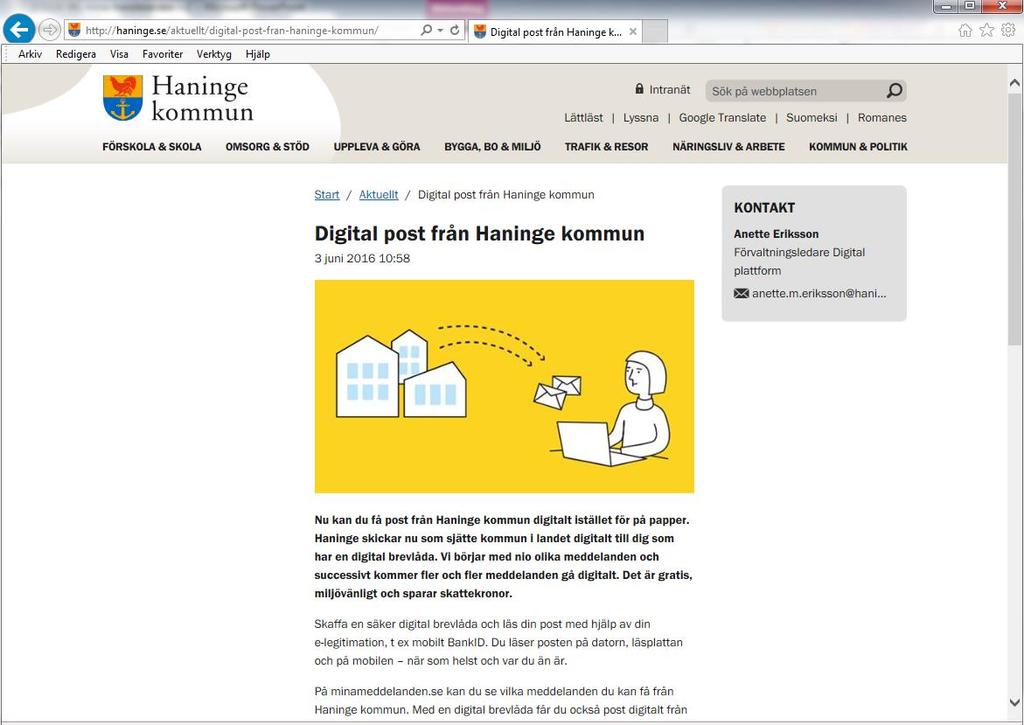
Task: Click the contact name Anette Eriksson
Action: tap(776, 234)
